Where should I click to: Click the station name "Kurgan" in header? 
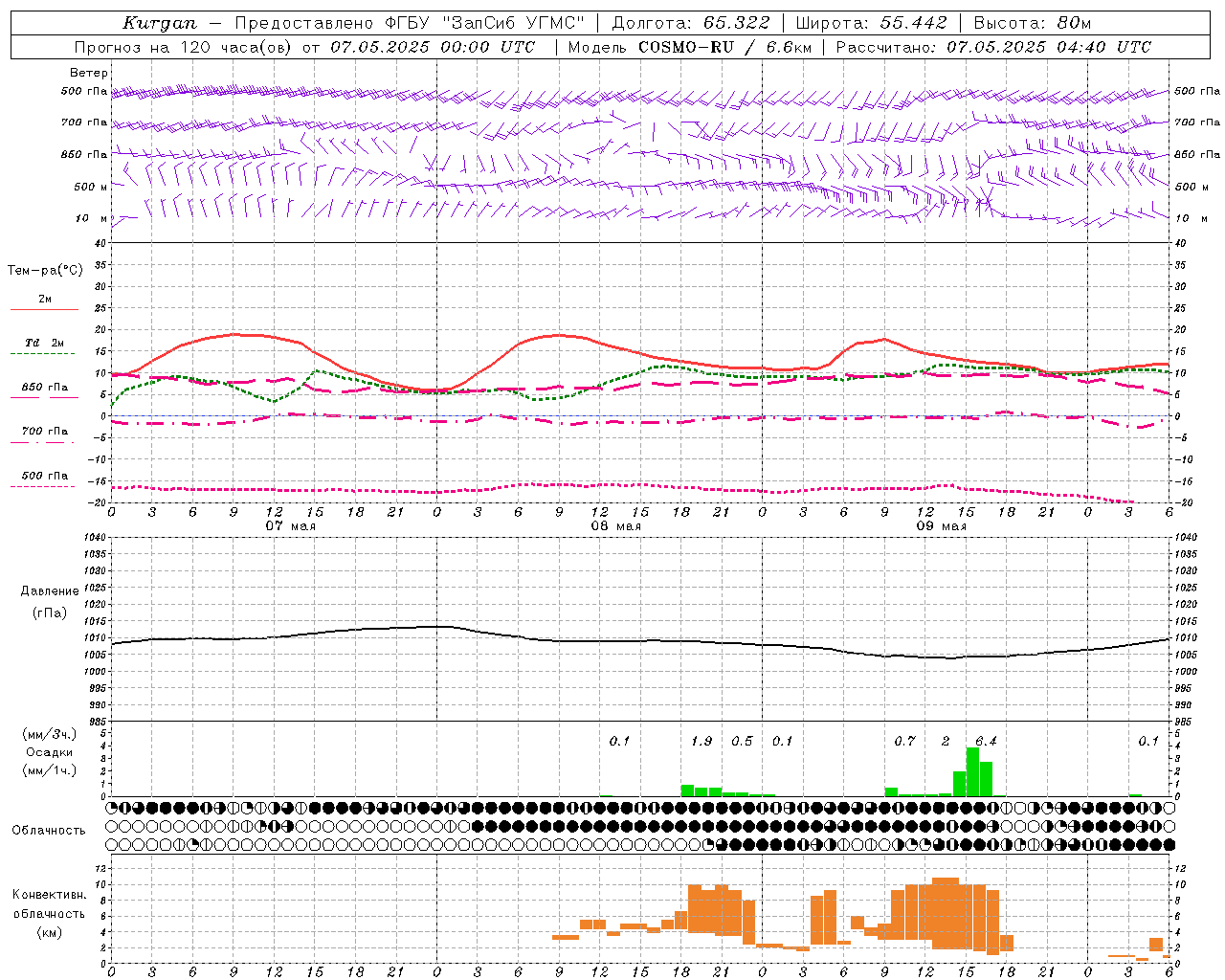click(160, 22)
